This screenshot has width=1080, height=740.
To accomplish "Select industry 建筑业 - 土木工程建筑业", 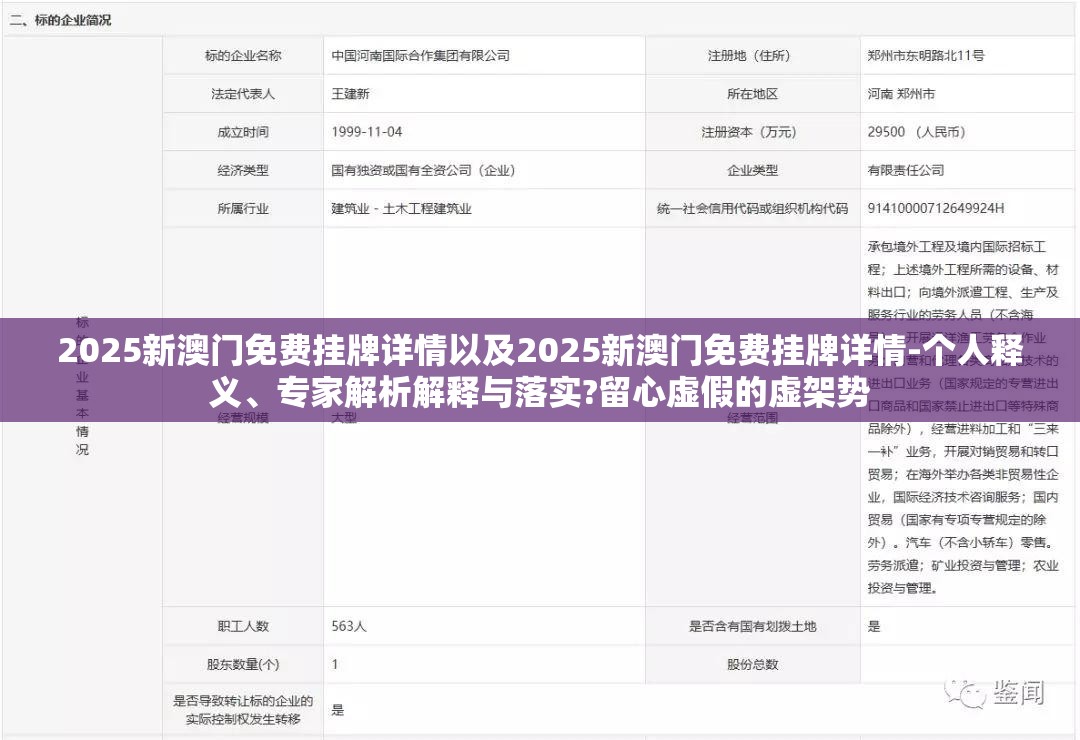I will (x=402, y=208).
